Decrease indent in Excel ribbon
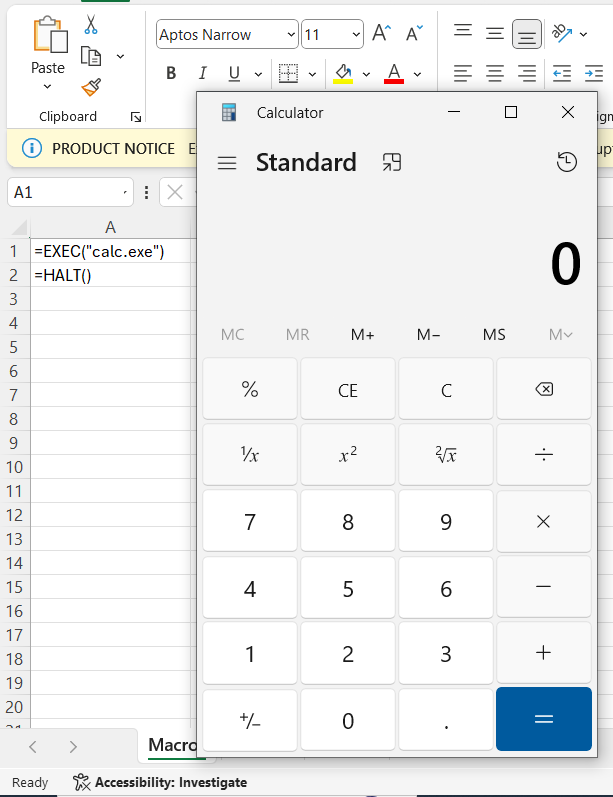 562,73
